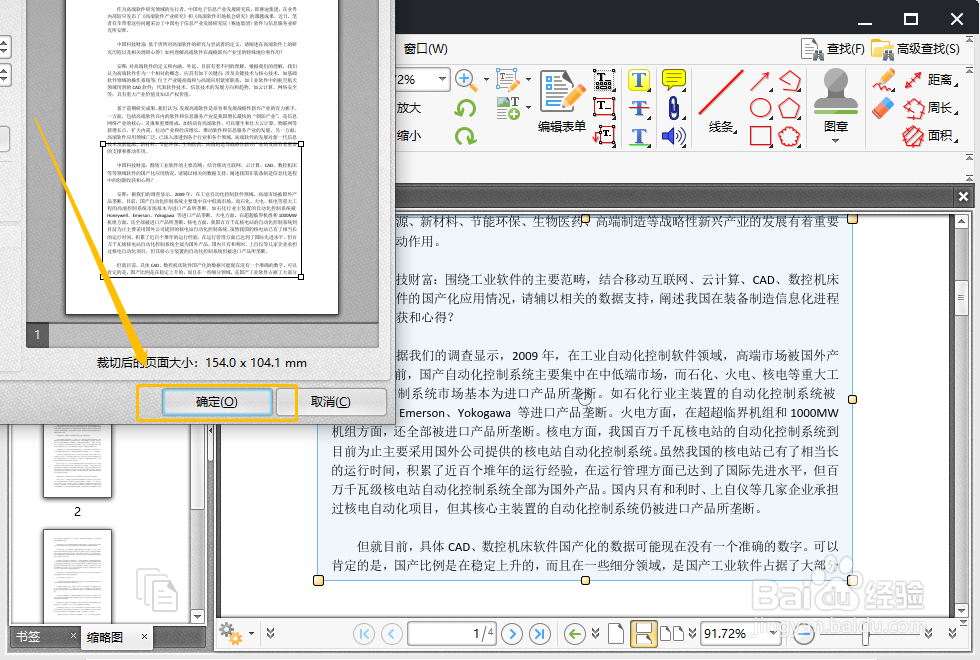Select the 图章 stamp tool

point(834,93)
